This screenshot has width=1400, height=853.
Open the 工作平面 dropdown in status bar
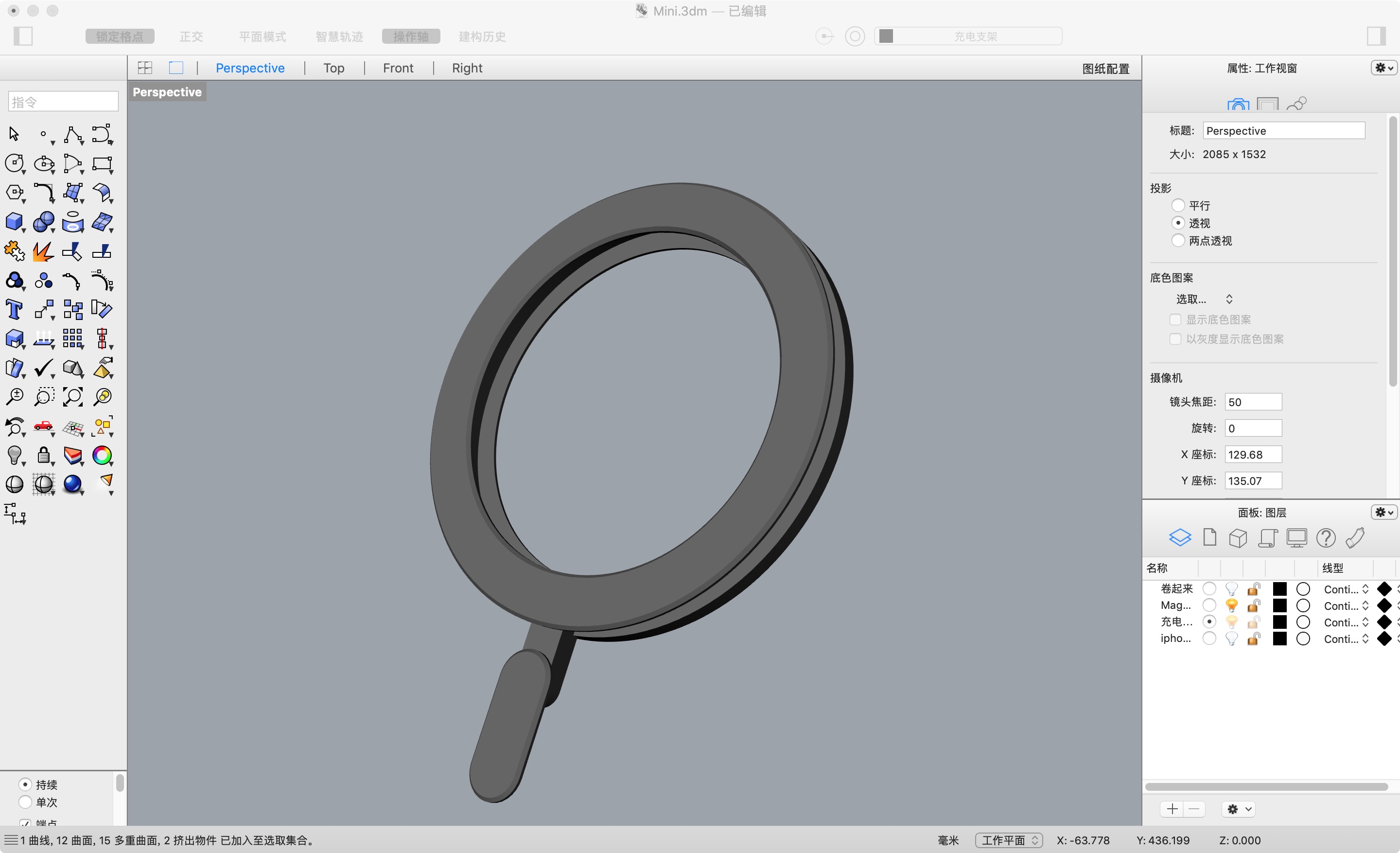[1009, 840]
